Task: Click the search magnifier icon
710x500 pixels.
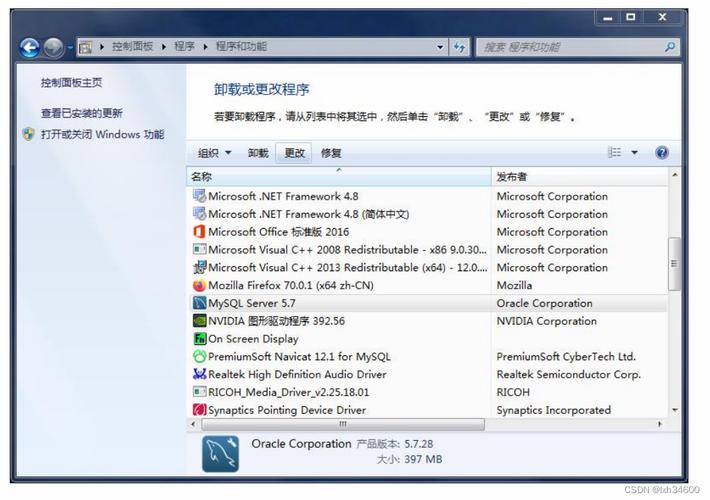Action: [x=670, y=47]
